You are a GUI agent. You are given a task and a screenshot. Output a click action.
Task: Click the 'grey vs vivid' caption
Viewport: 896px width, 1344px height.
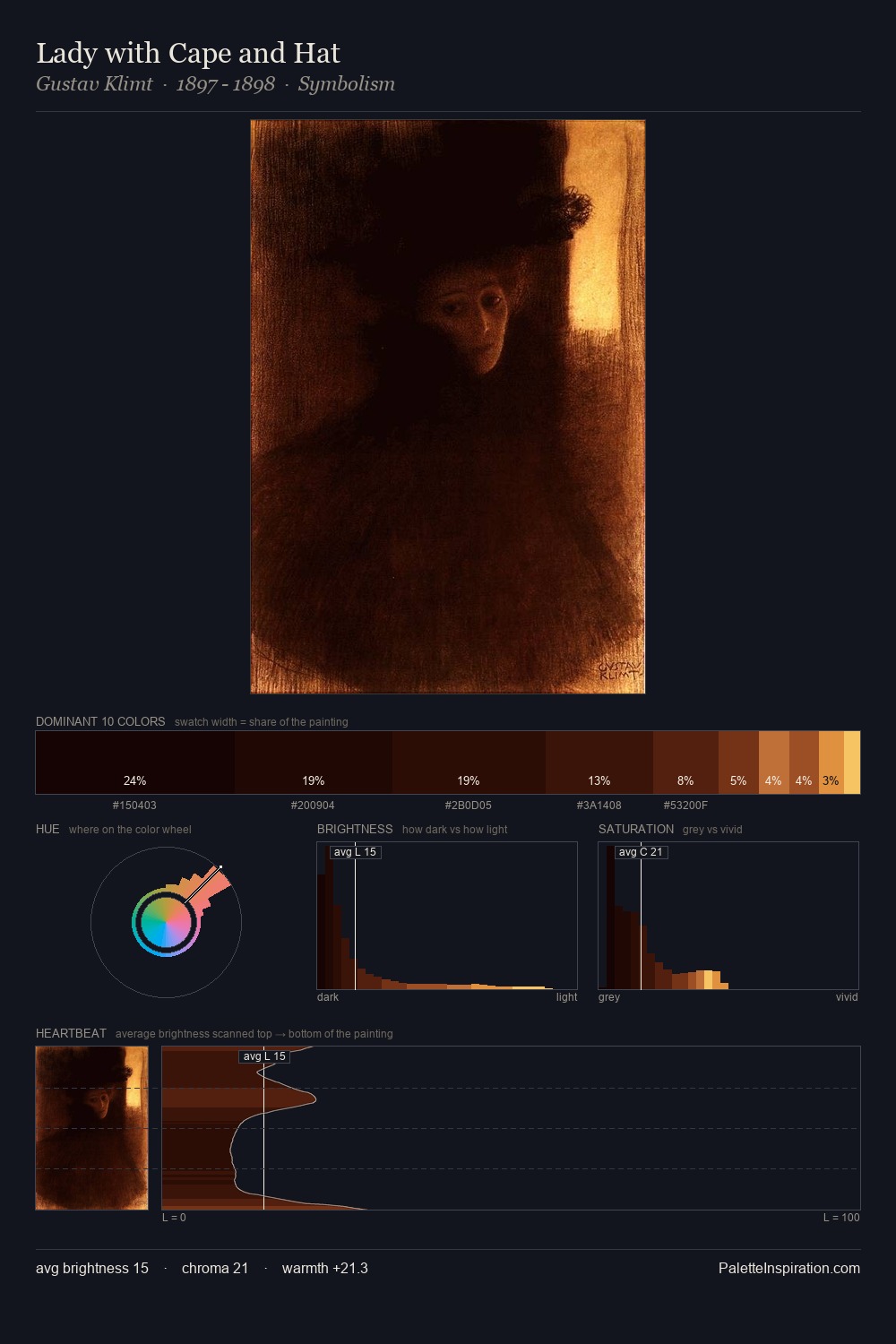[712, 830]
